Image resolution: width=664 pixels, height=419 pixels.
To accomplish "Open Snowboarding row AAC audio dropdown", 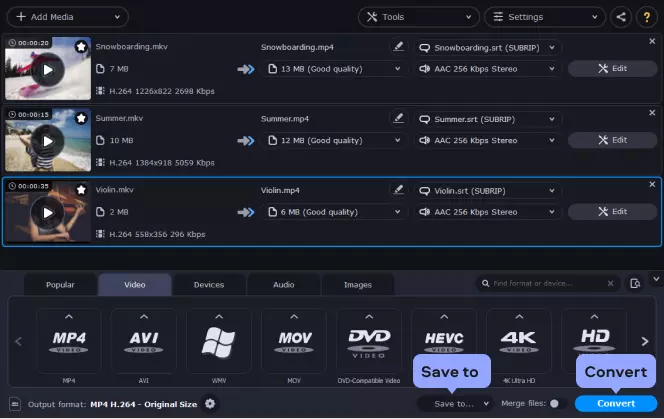I will (487, 69).
